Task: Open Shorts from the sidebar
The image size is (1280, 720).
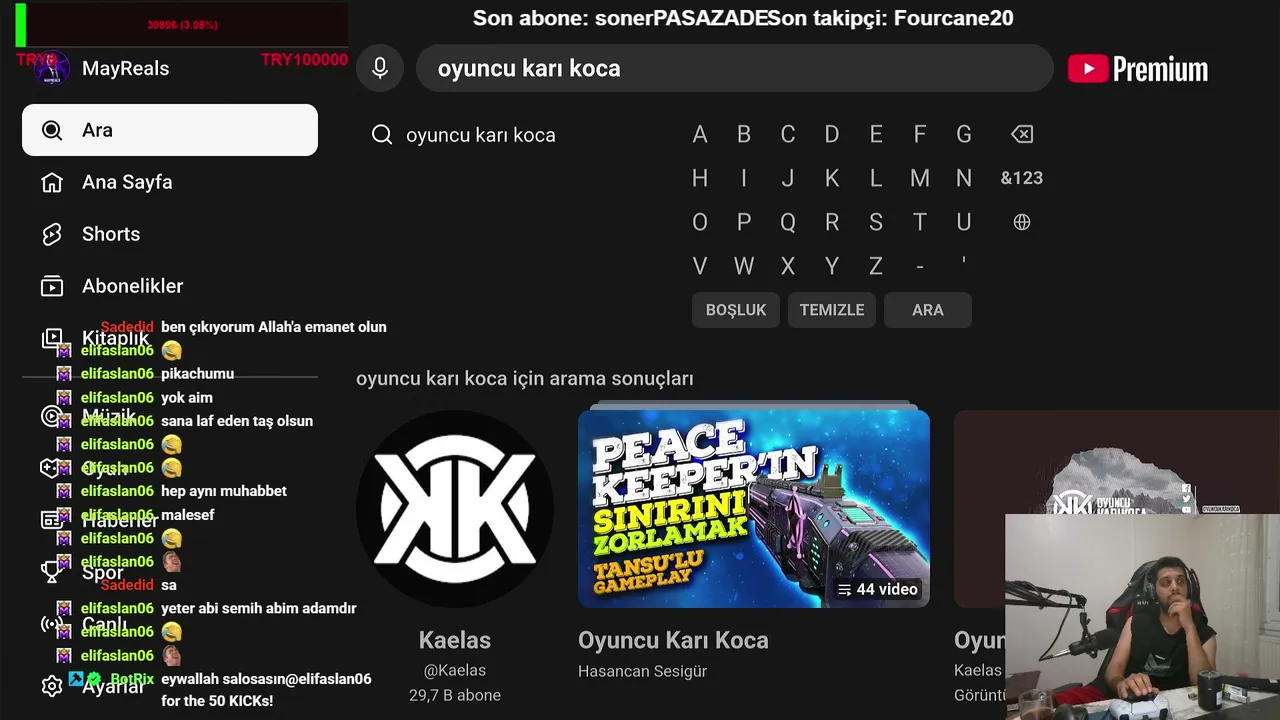Action: coord(170,234)
